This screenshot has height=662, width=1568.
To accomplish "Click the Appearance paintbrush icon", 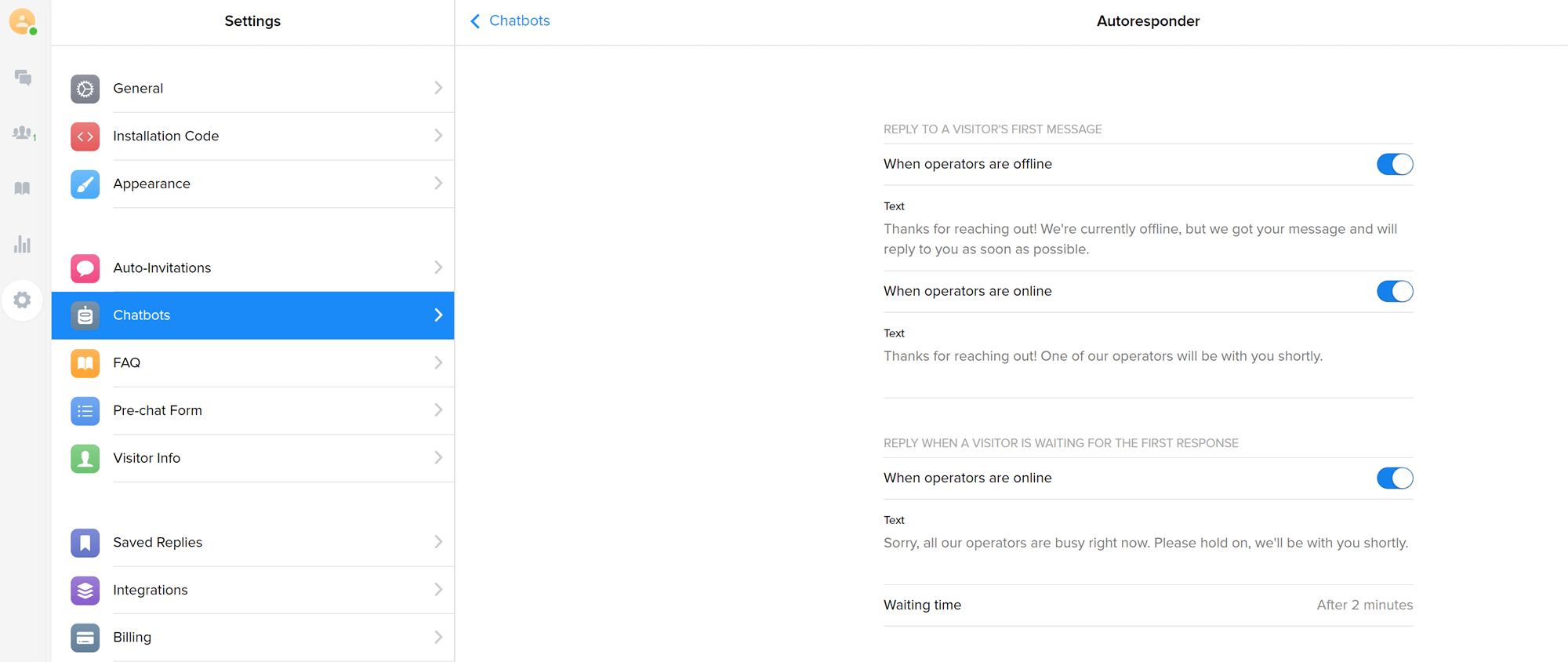I will (x=85, y=184).
